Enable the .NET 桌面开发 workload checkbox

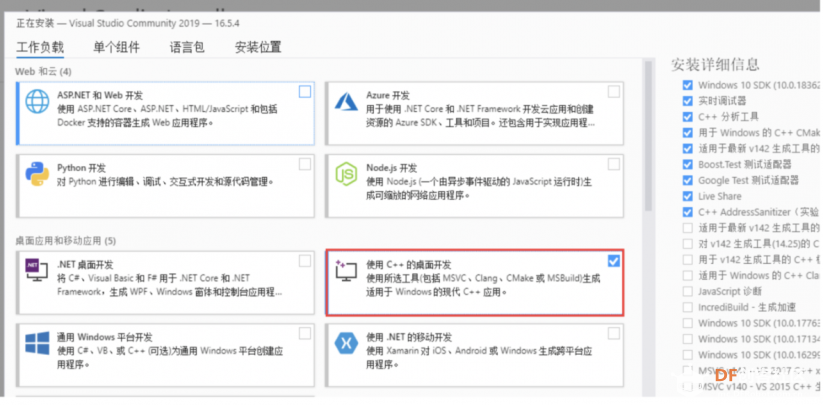click(305, 261)
